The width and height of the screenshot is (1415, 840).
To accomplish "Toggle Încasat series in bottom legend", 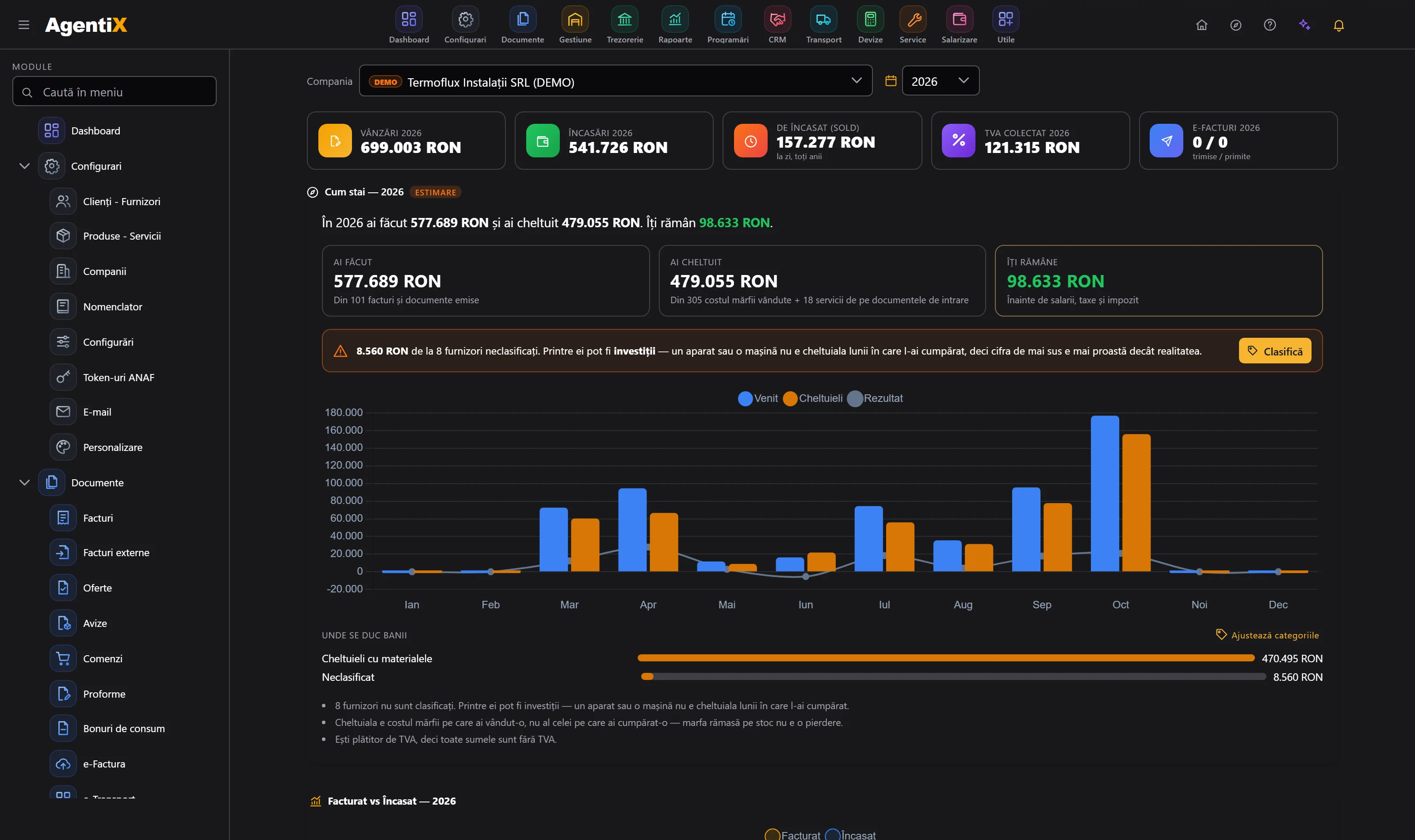I will [851, 834].
